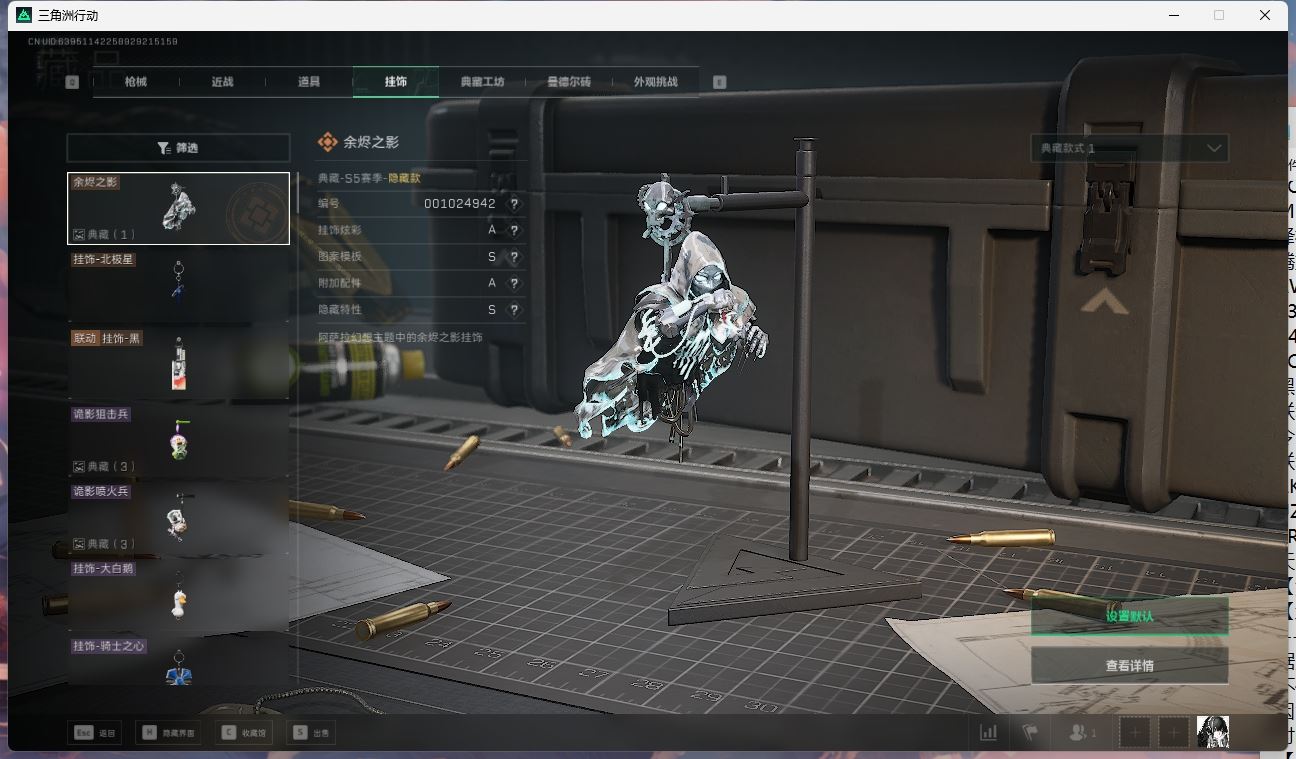Viewport: 1296px width, 759px height.
Task: Open the statistics bar chart icon
Action: 988,732
